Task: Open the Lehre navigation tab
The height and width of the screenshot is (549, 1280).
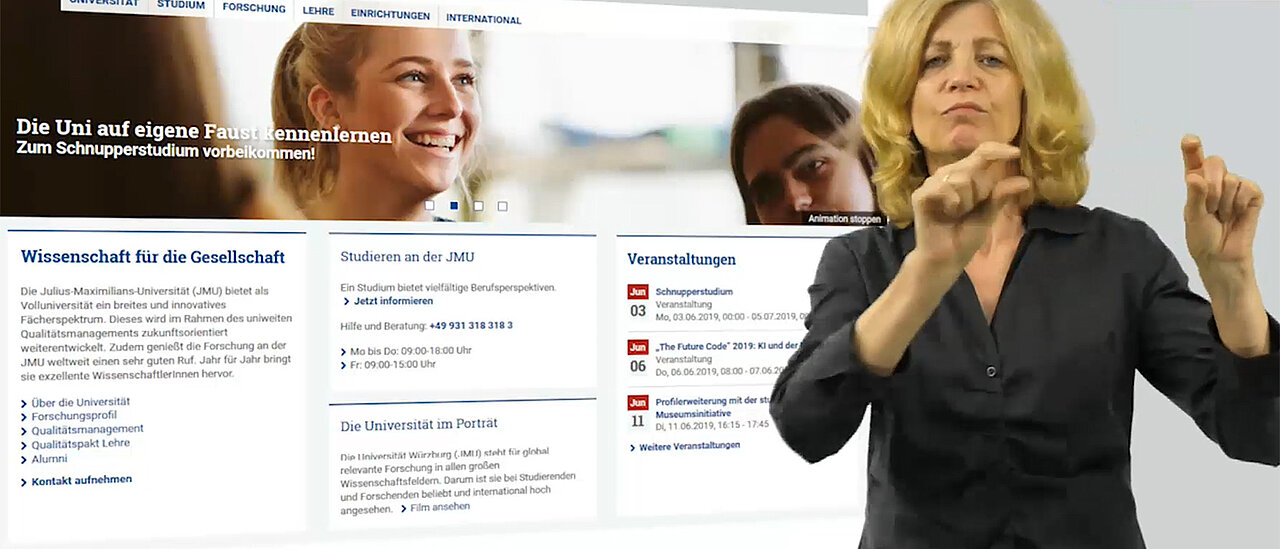Action: (318, 13)
